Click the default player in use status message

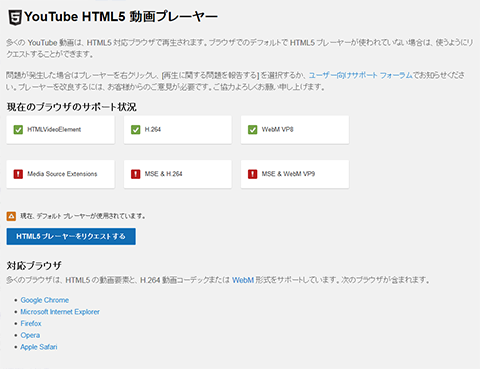pyautogui.click(x=83, y=216)
